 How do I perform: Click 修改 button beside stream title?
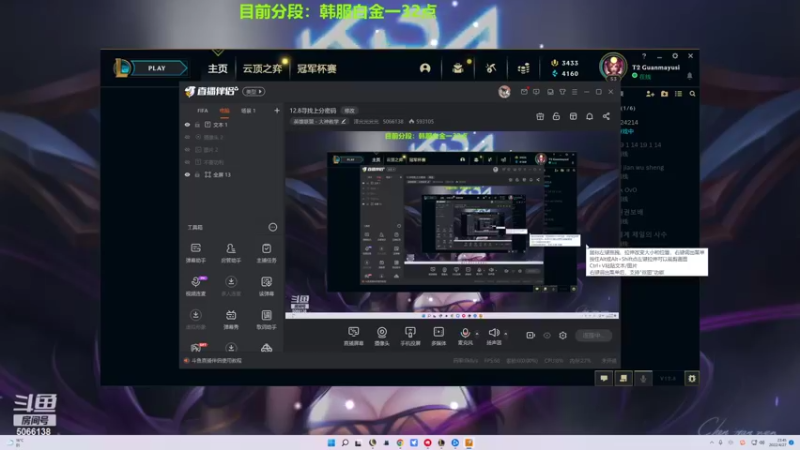pos(349,110)
